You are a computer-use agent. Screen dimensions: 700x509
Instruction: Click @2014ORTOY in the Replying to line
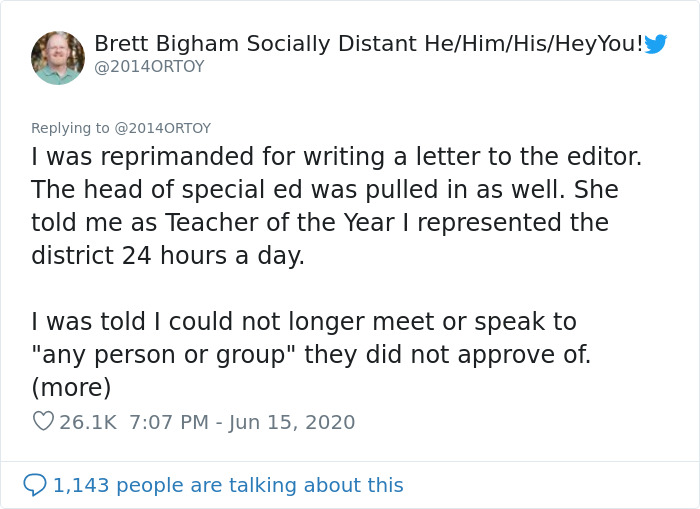(162, 128)
